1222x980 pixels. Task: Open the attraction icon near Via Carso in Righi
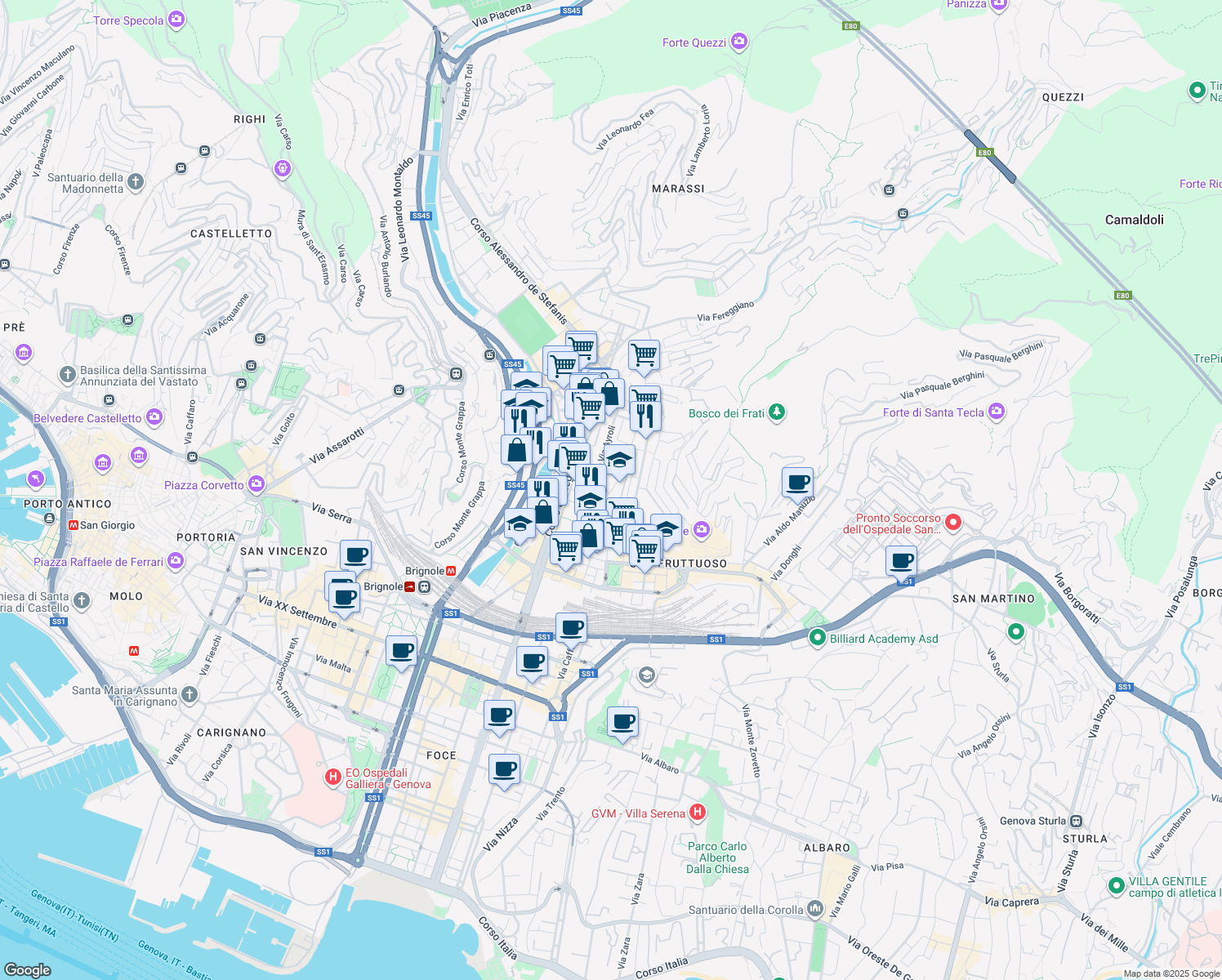point(281,168)
